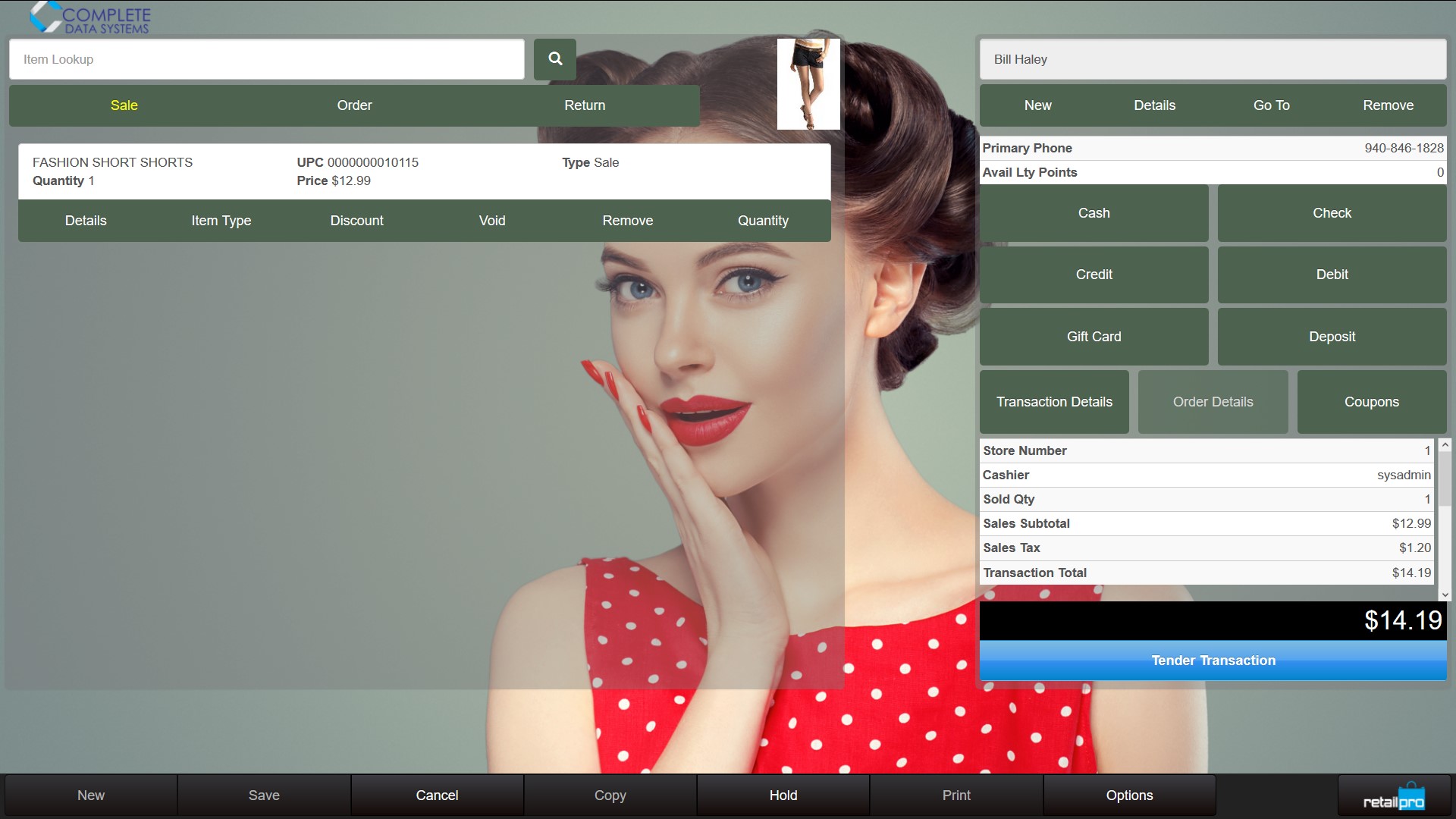
Task: Choose Cash payment method
Action: point(1094,213)
